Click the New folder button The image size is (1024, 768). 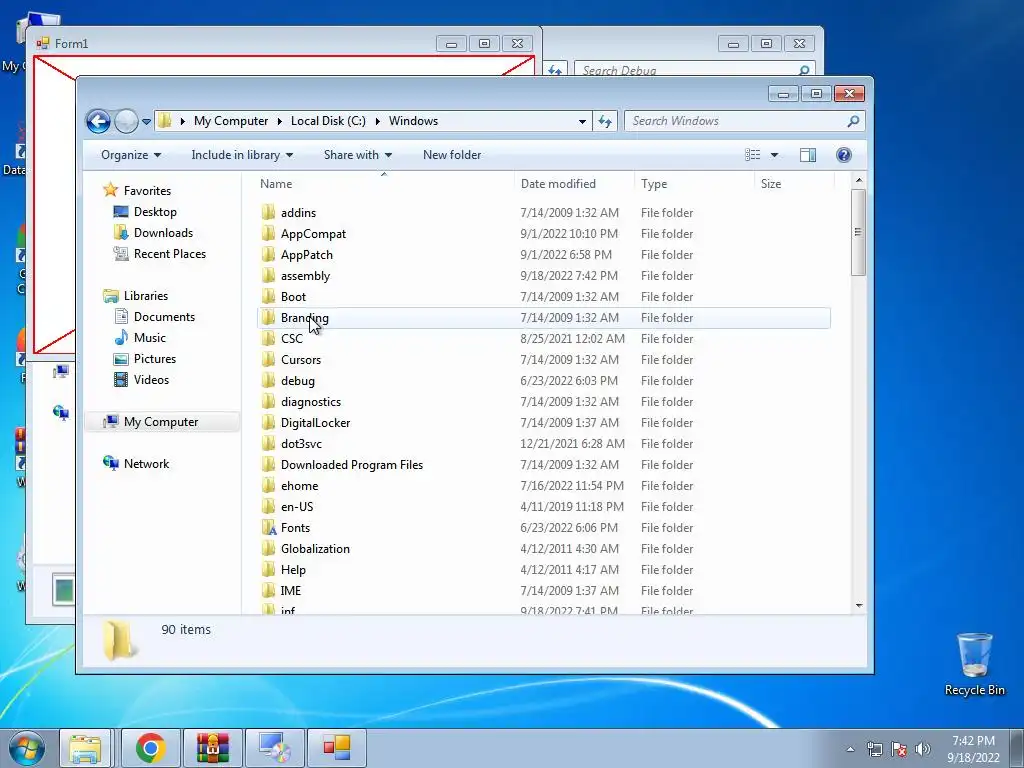click(x=452, y=155)
